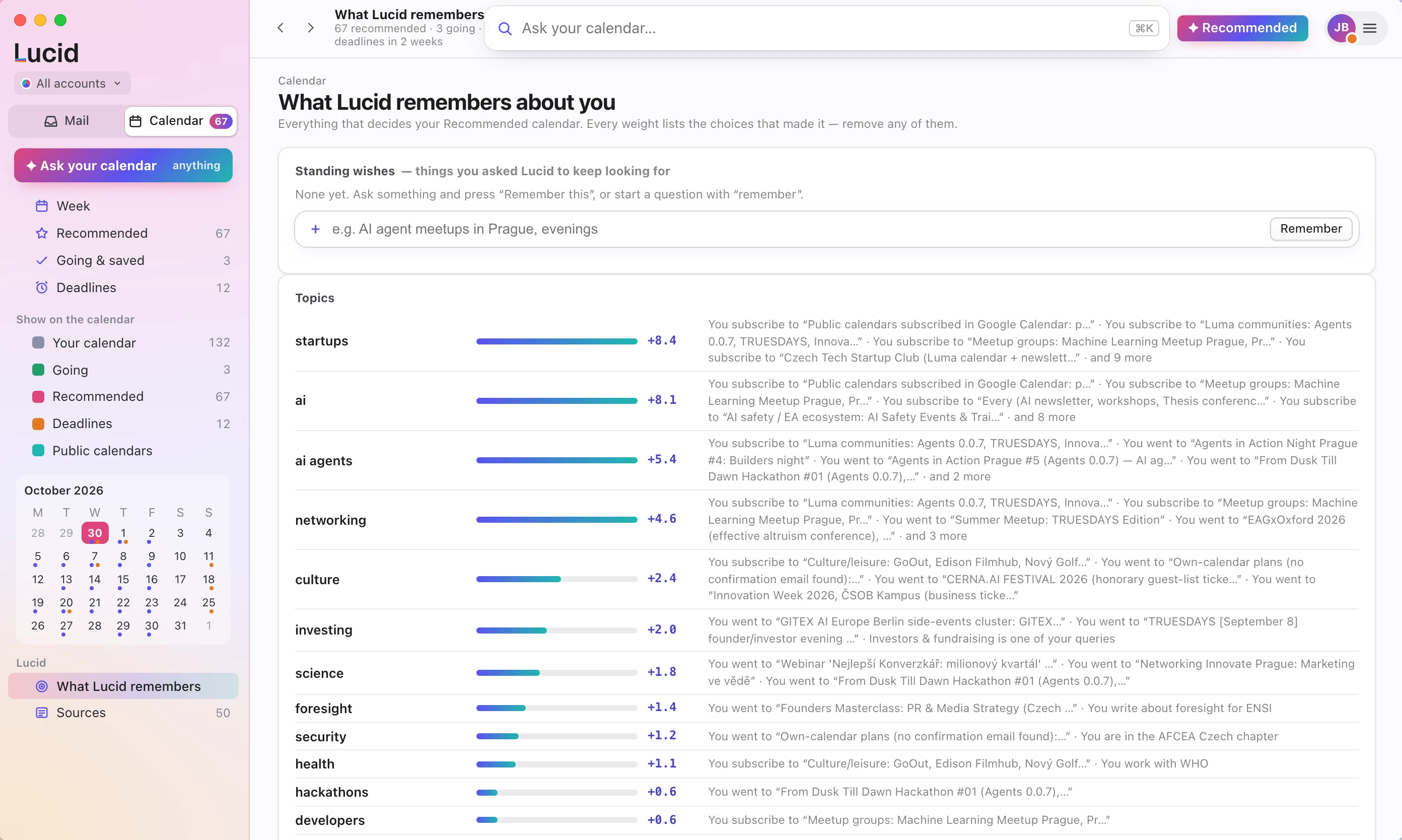Click the ⌘K shortcut badge

point(1144,28)
